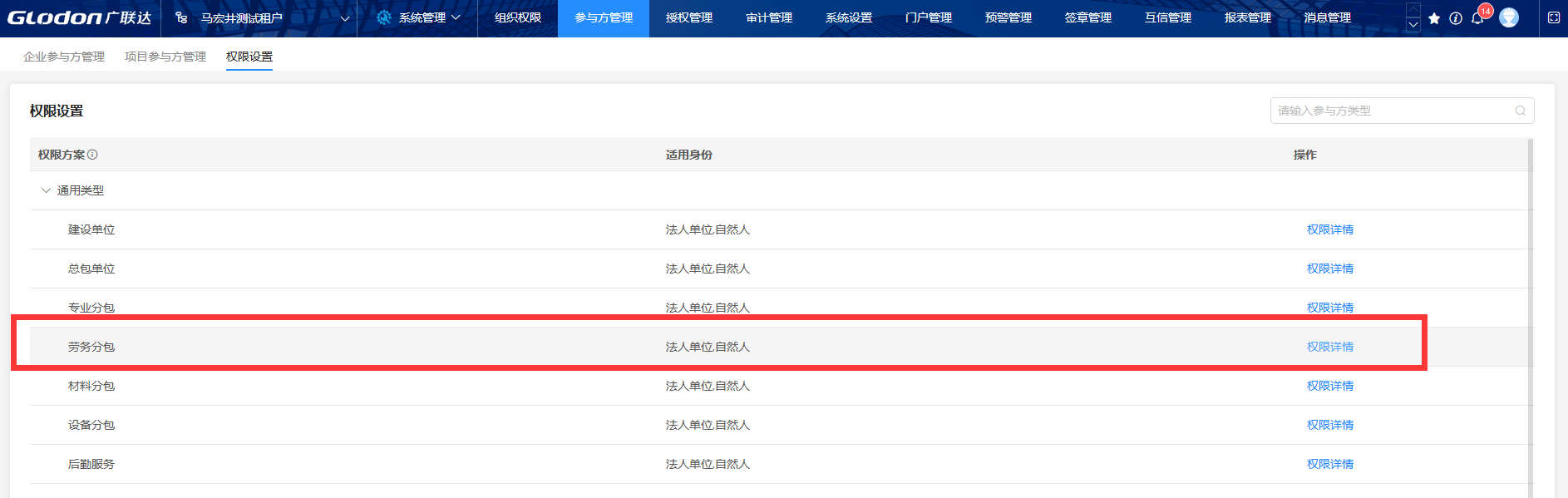This screenshot has height=498, width=1568.
Task: Collapse the 通用类型 group chevron
Action: click(x=46, y=190)
